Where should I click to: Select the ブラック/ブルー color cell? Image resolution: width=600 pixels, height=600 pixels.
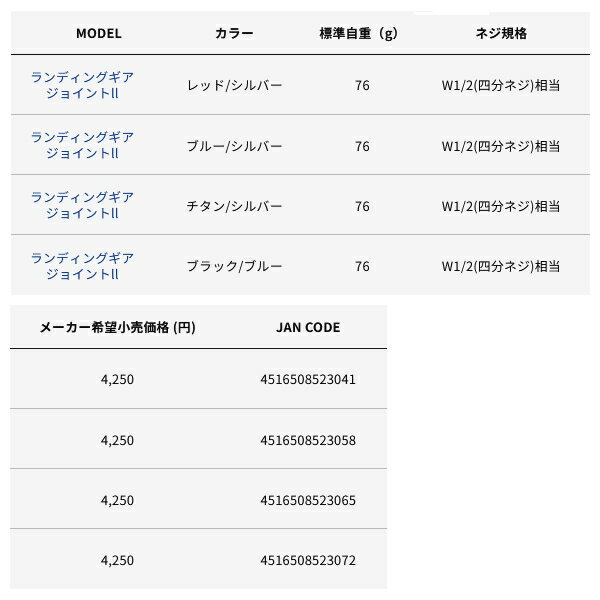pyautogui.click(x=235, y=266)
